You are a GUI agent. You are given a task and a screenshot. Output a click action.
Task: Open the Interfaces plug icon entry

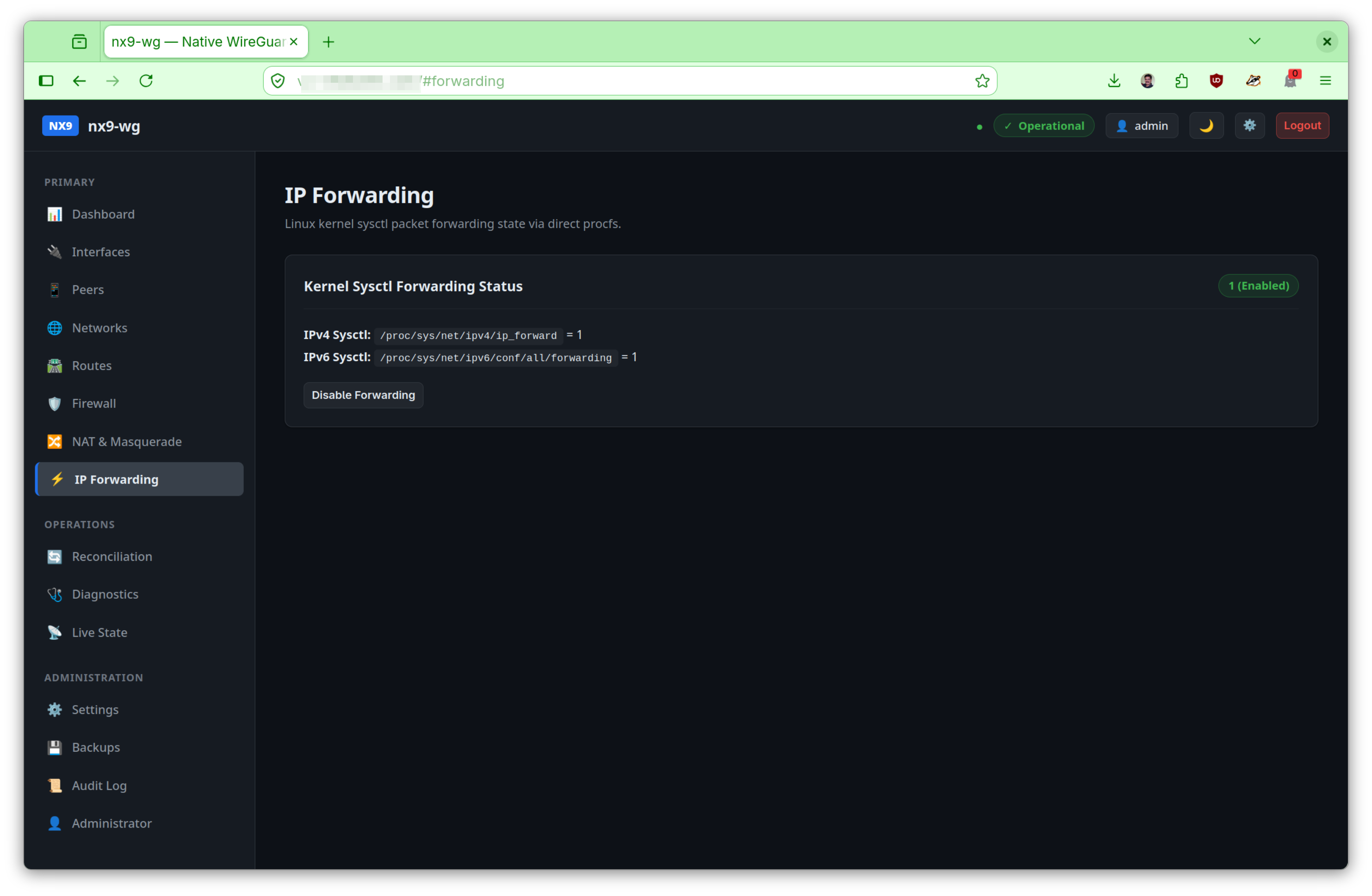tap(139, 252)
